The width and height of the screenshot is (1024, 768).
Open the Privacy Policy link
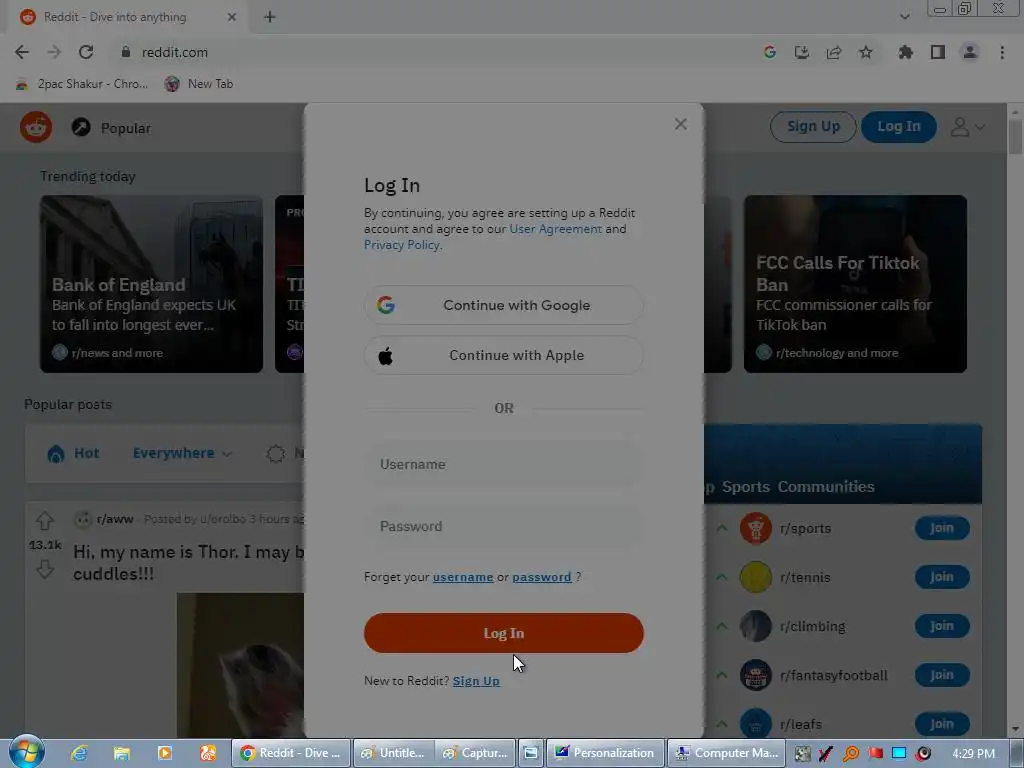pyautogui.click(x=402, y=245)
